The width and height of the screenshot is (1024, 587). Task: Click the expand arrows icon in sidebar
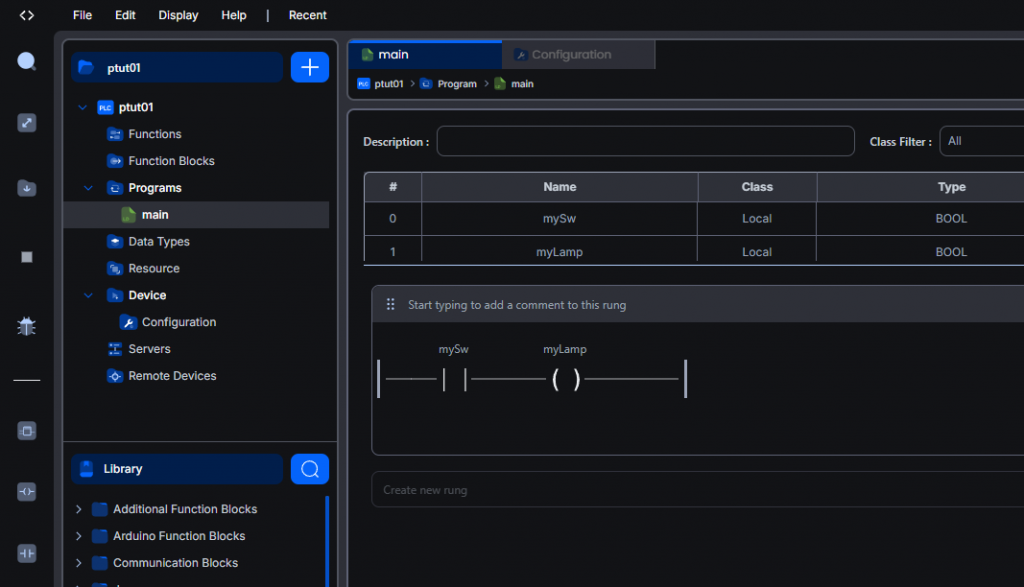tap(27, 123)
